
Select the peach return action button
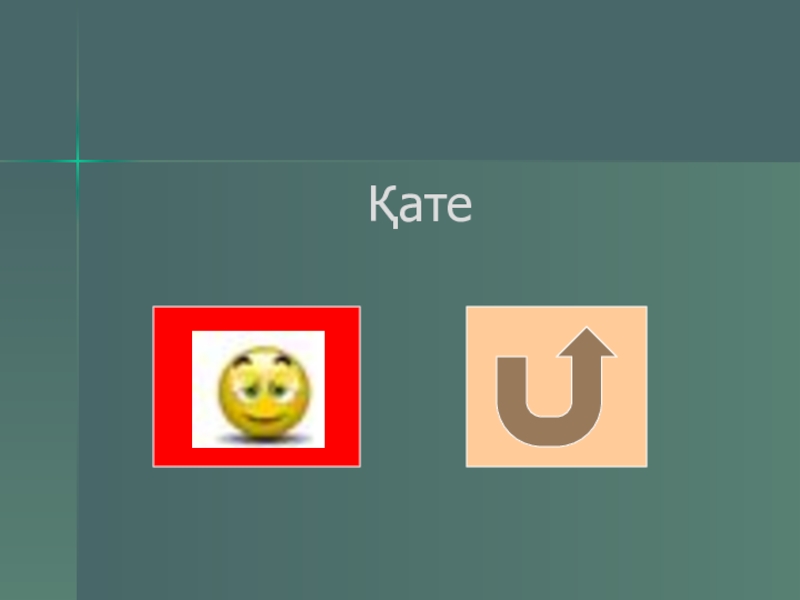557,387
